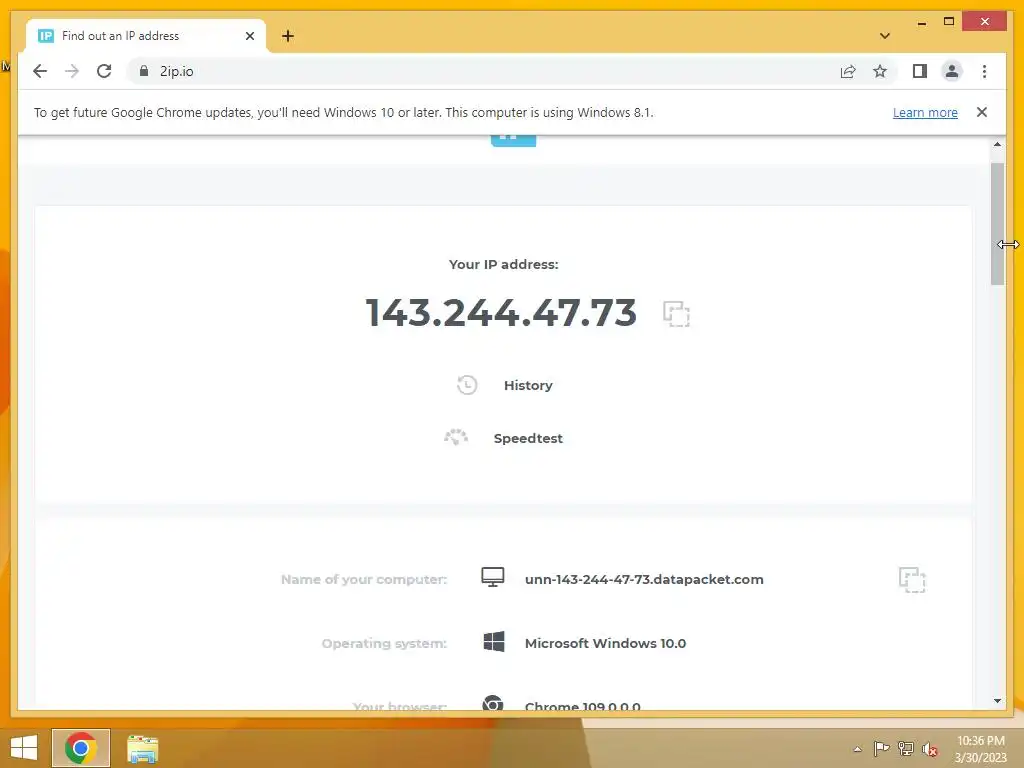Image resolution: width=1024 pixels, height=768 pixels.
Task: Open the Chrome three-dot menu
Action: 984,71
